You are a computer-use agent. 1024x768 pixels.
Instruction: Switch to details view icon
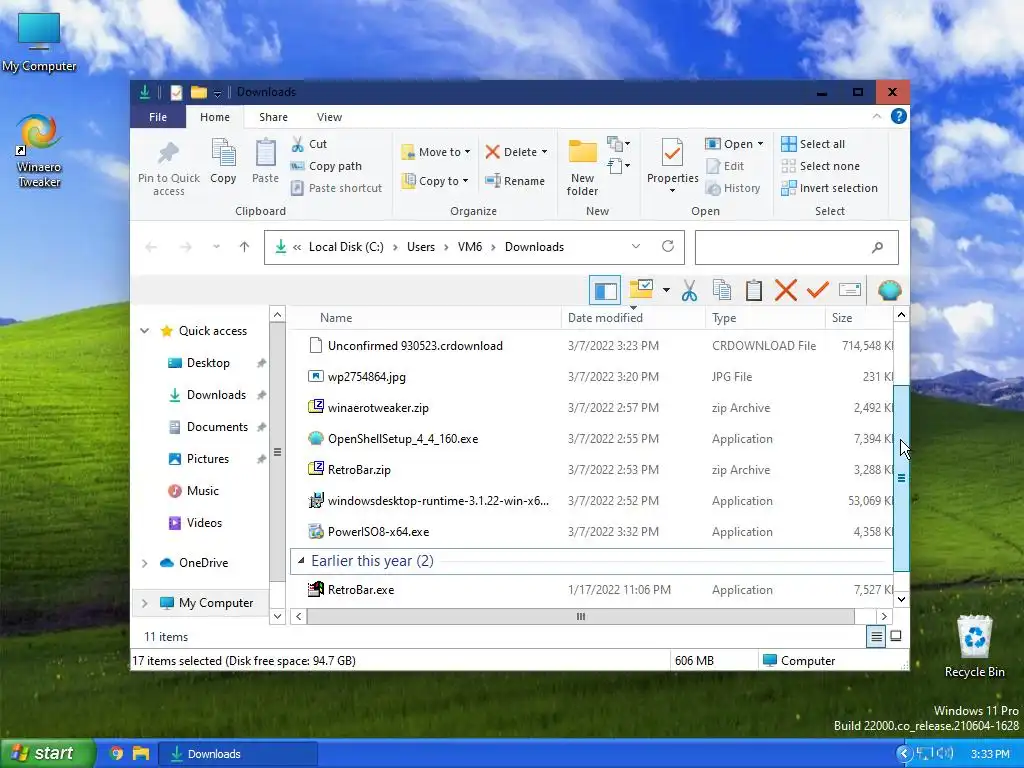(876, 636)
